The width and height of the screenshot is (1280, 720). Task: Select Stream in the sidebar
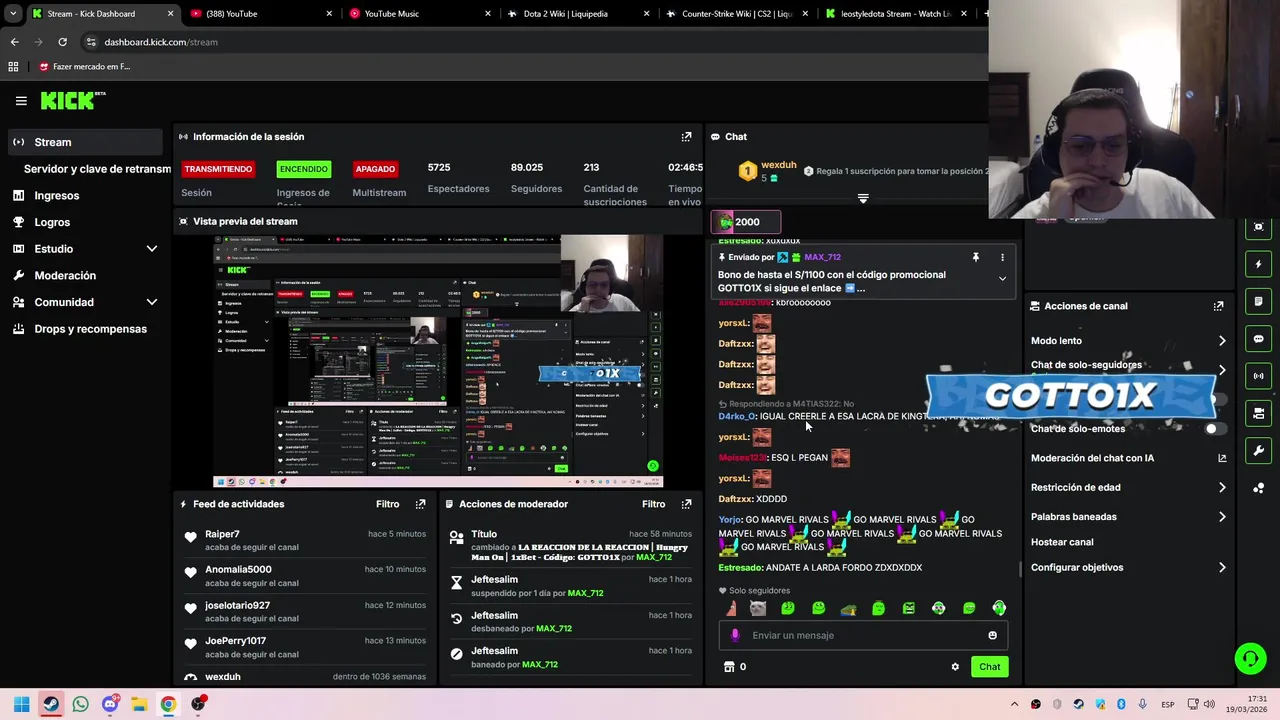(x=85, y=142)
